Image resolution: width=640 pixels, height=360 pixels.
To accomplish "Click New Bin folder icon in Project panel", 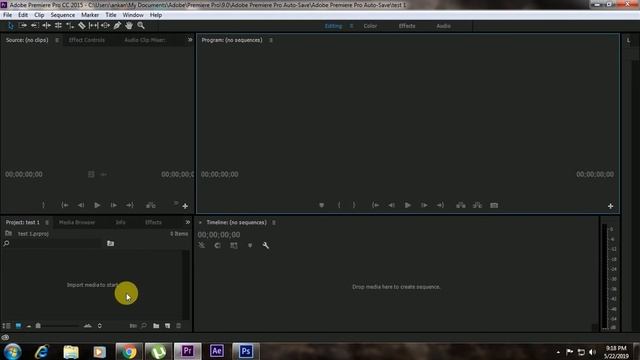I will (x=156, y=326).
